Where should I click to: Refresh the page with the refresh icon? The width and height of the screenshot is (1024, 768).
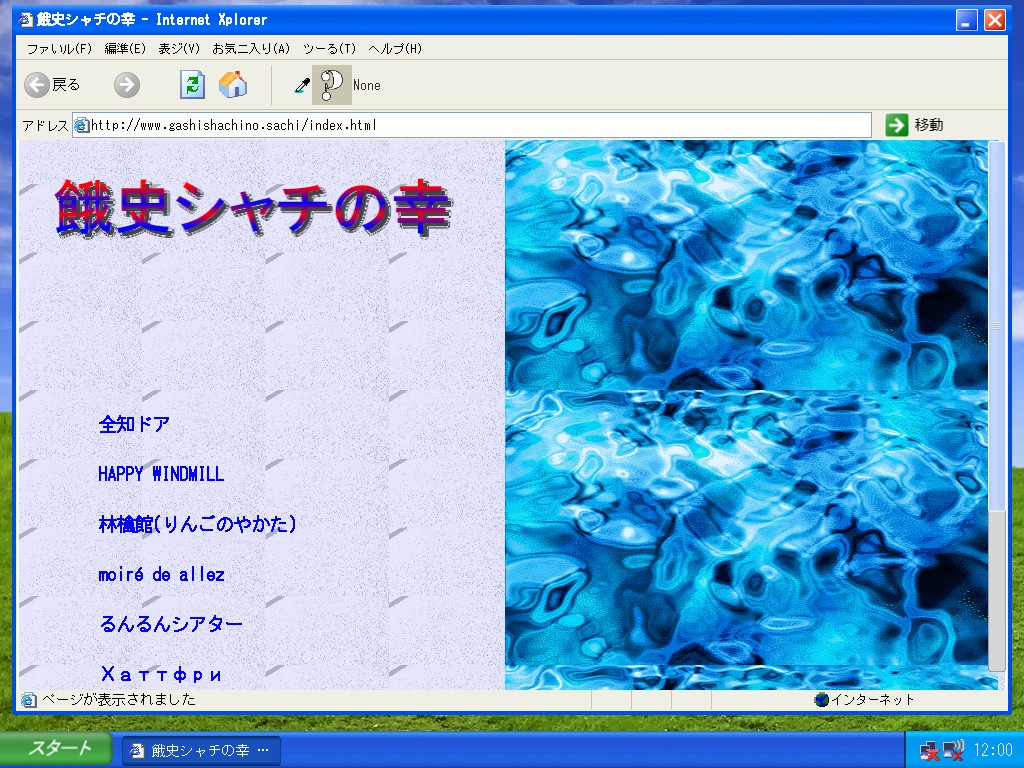tap(192, 85)
